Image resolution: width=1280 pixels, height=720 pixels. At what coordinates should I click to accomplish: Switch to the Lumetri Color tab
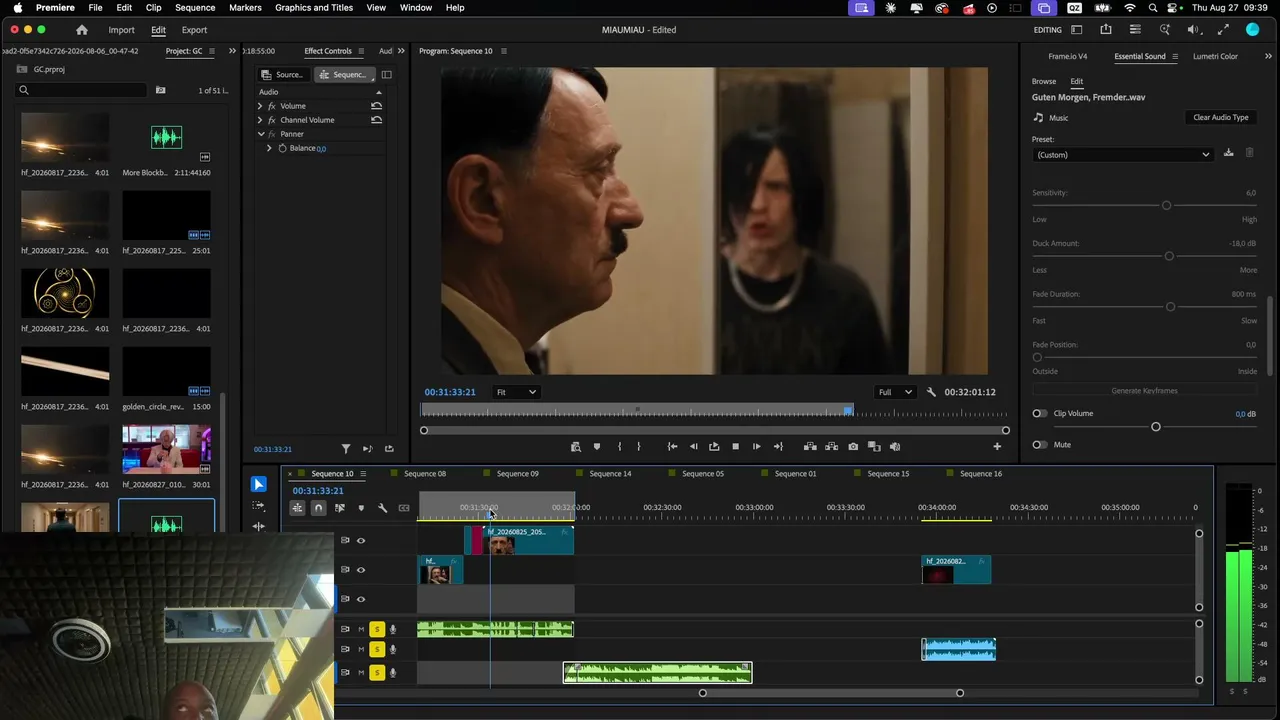click(x=1215, y=57)
